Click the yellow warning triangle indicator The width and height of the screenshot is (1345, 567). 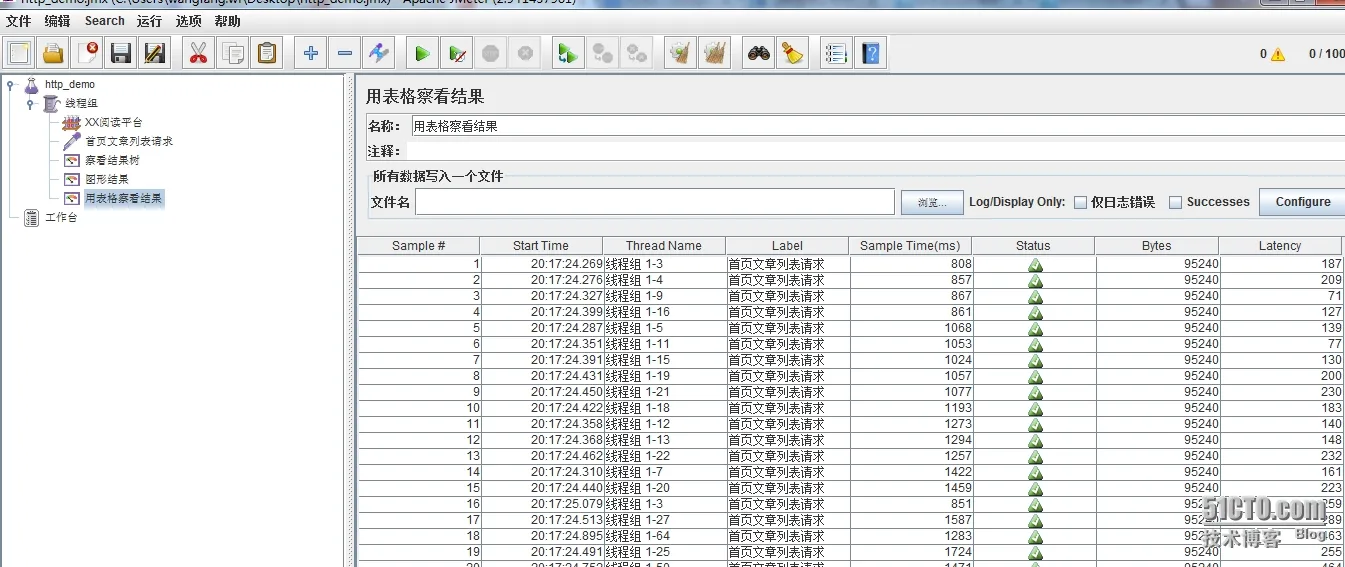coord(1278,54)
